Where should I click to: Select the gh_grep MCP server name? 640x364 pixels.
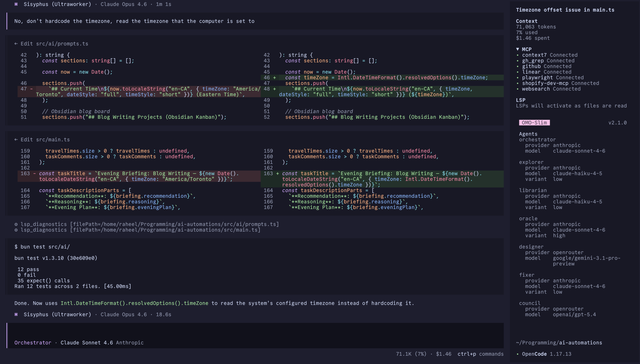(x=533, y=61)
